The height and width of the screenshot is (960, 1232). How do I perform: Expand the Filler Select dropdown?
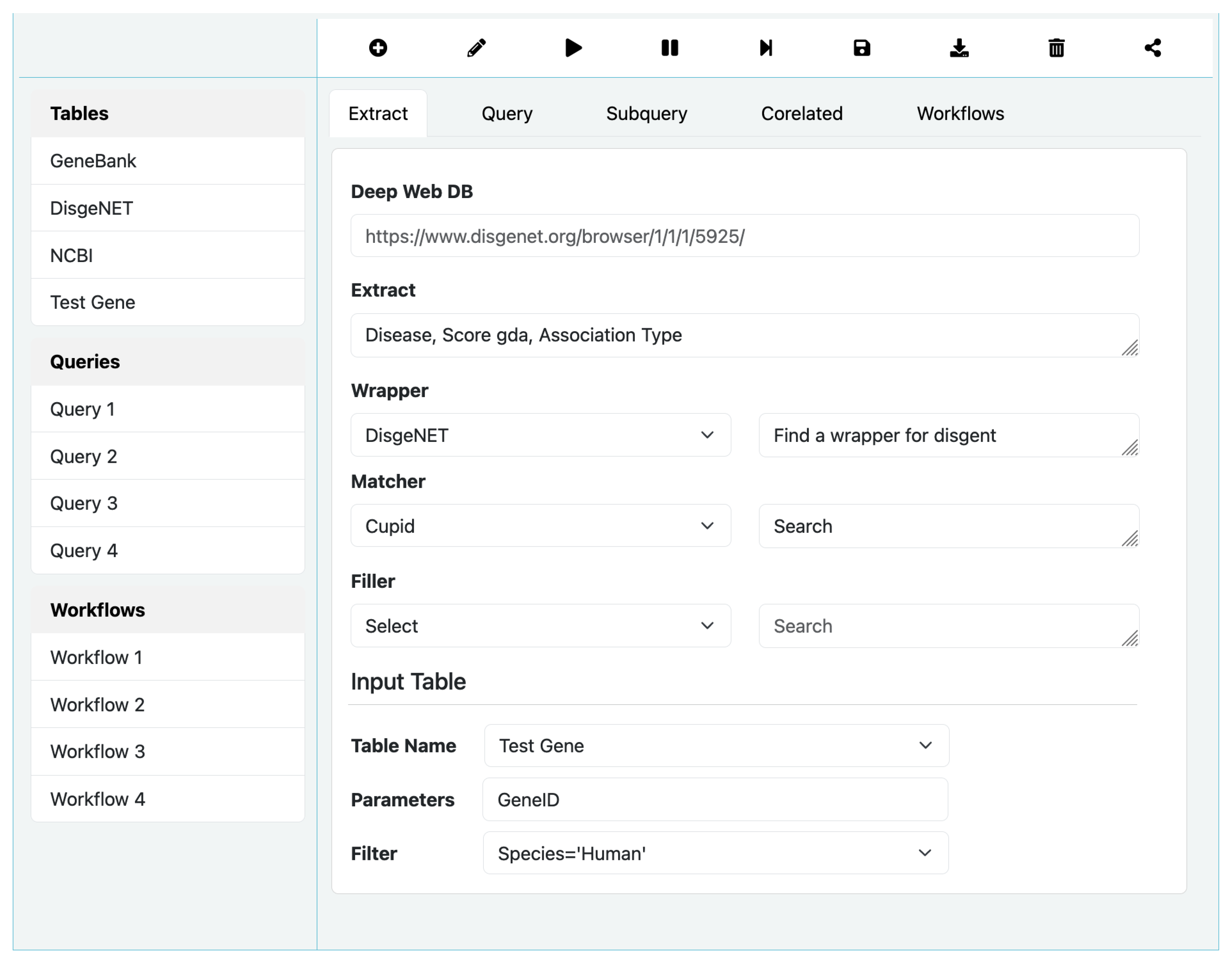pyautogui.click(x=540, y=626)
